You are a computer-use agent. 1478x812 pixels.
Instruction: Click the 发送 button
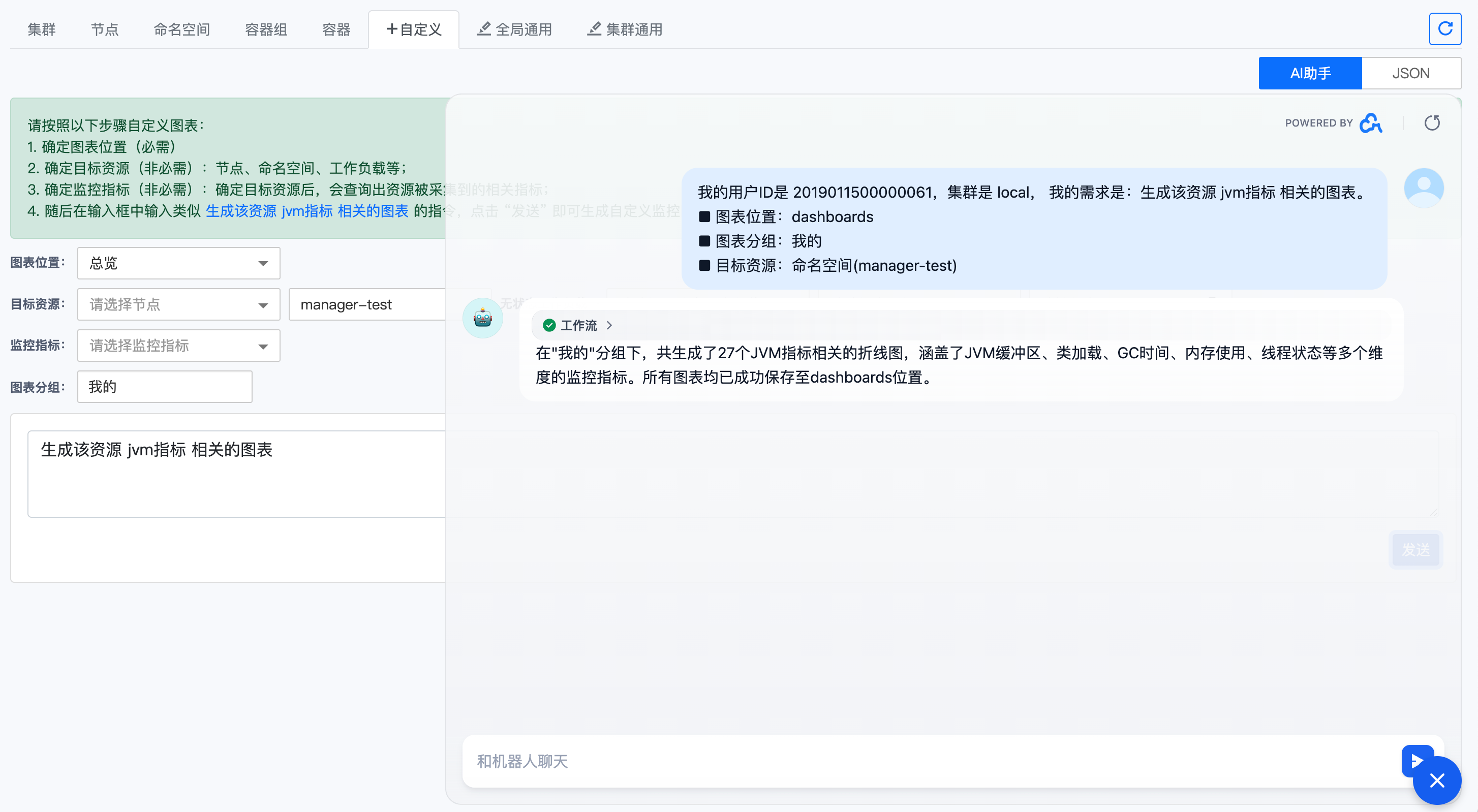[1415, 549]
